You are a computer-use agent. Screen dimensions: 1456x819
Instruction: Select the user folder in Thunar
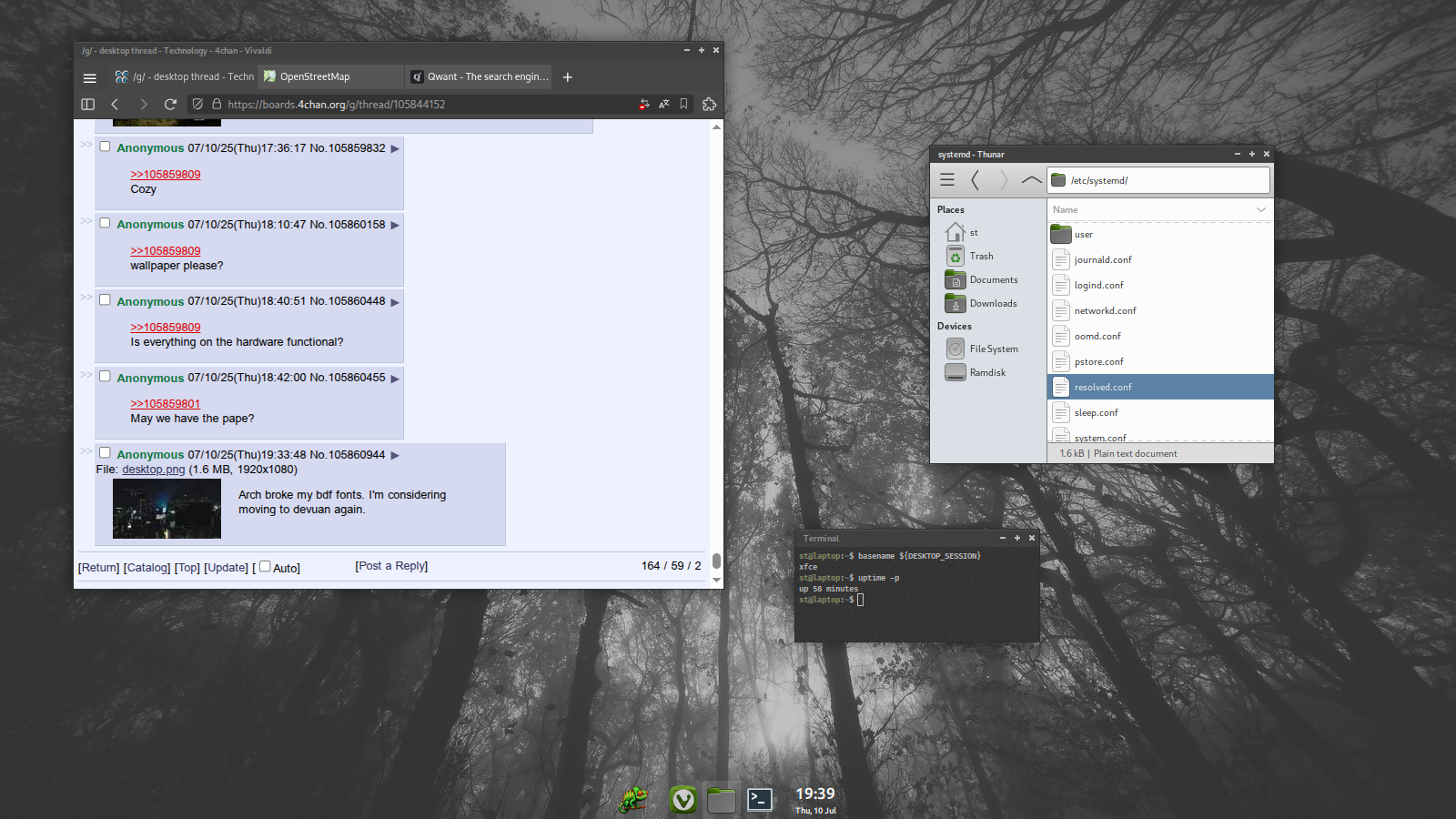pyautogui.click(x=1160, y=235)
